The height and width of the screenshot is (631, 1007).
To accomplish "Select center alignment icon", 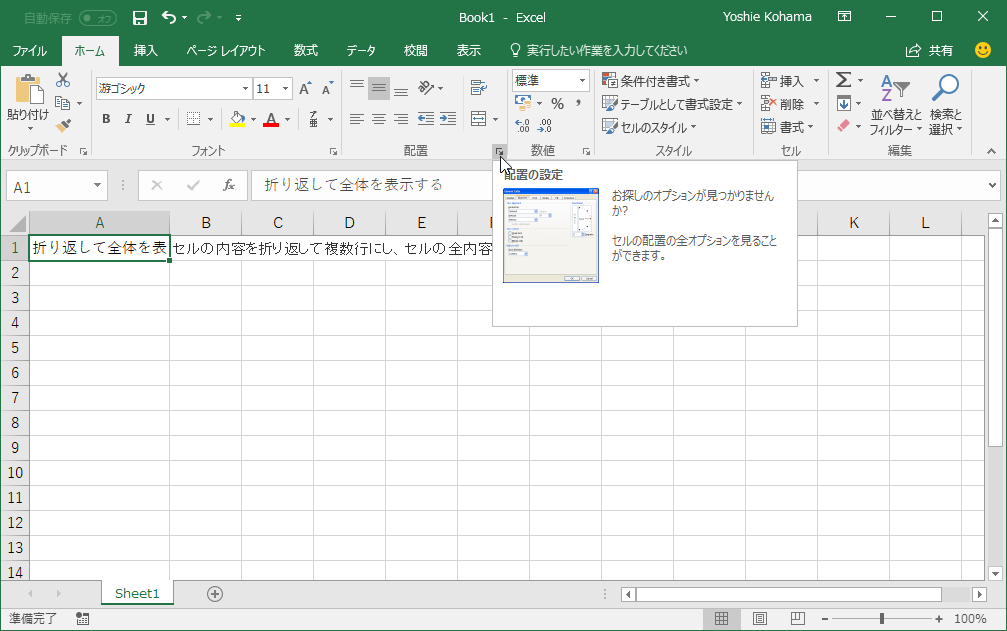I will click(x=378, y=119).
